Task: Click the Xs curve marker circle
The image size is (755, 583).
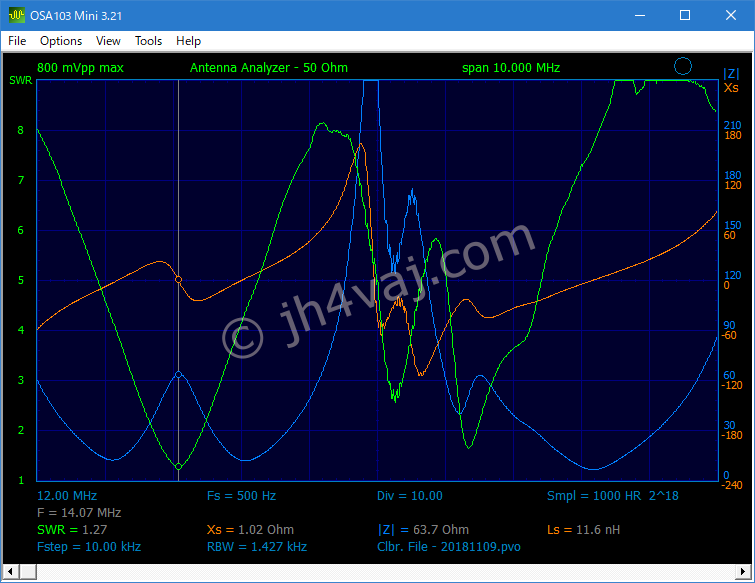Action: (179, 280)
